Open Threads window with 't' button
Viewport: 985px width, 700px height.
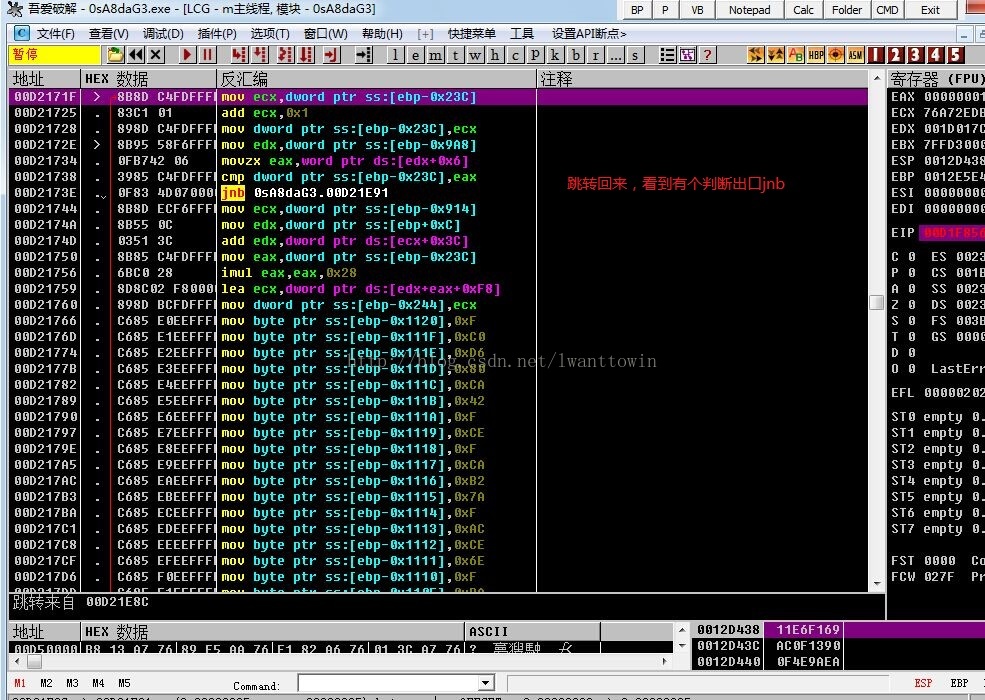pos(455,55)
